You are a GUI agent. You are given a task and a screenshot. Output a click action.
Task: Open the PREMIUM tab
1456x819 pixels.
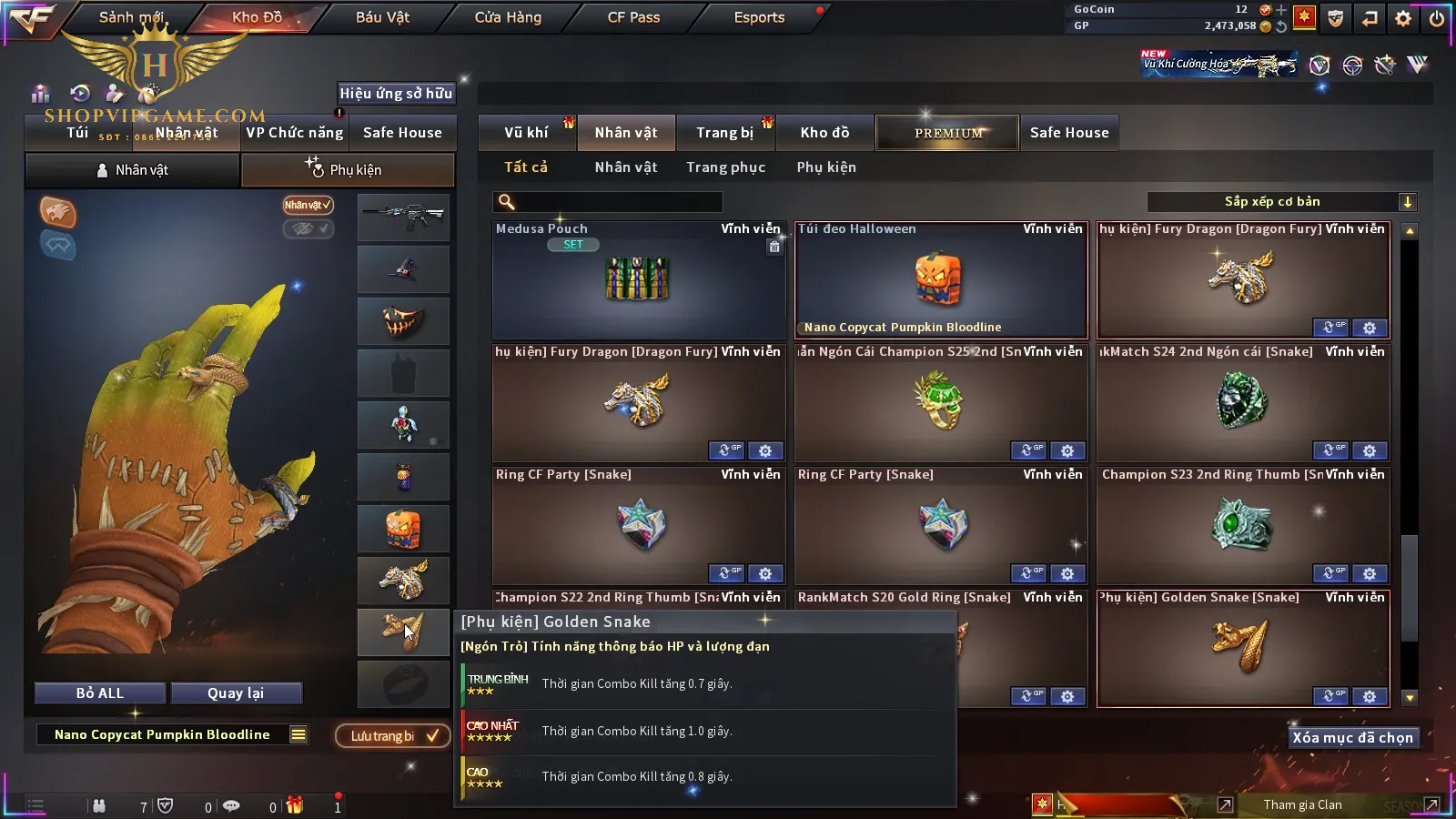947,133
